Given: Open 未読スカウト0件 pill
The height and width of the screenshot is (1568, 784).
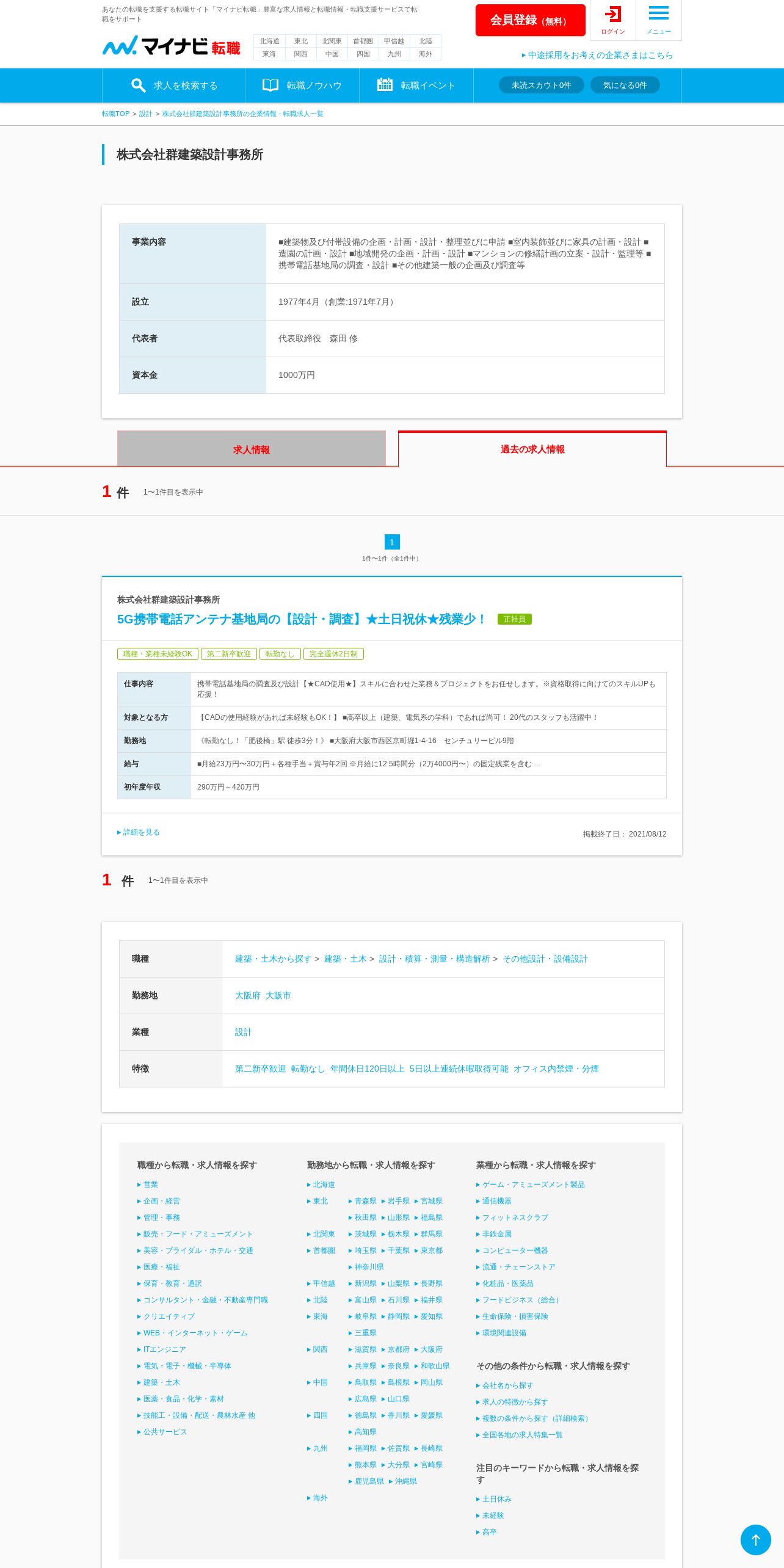Looking at the screenshot, I should point(541,85).
